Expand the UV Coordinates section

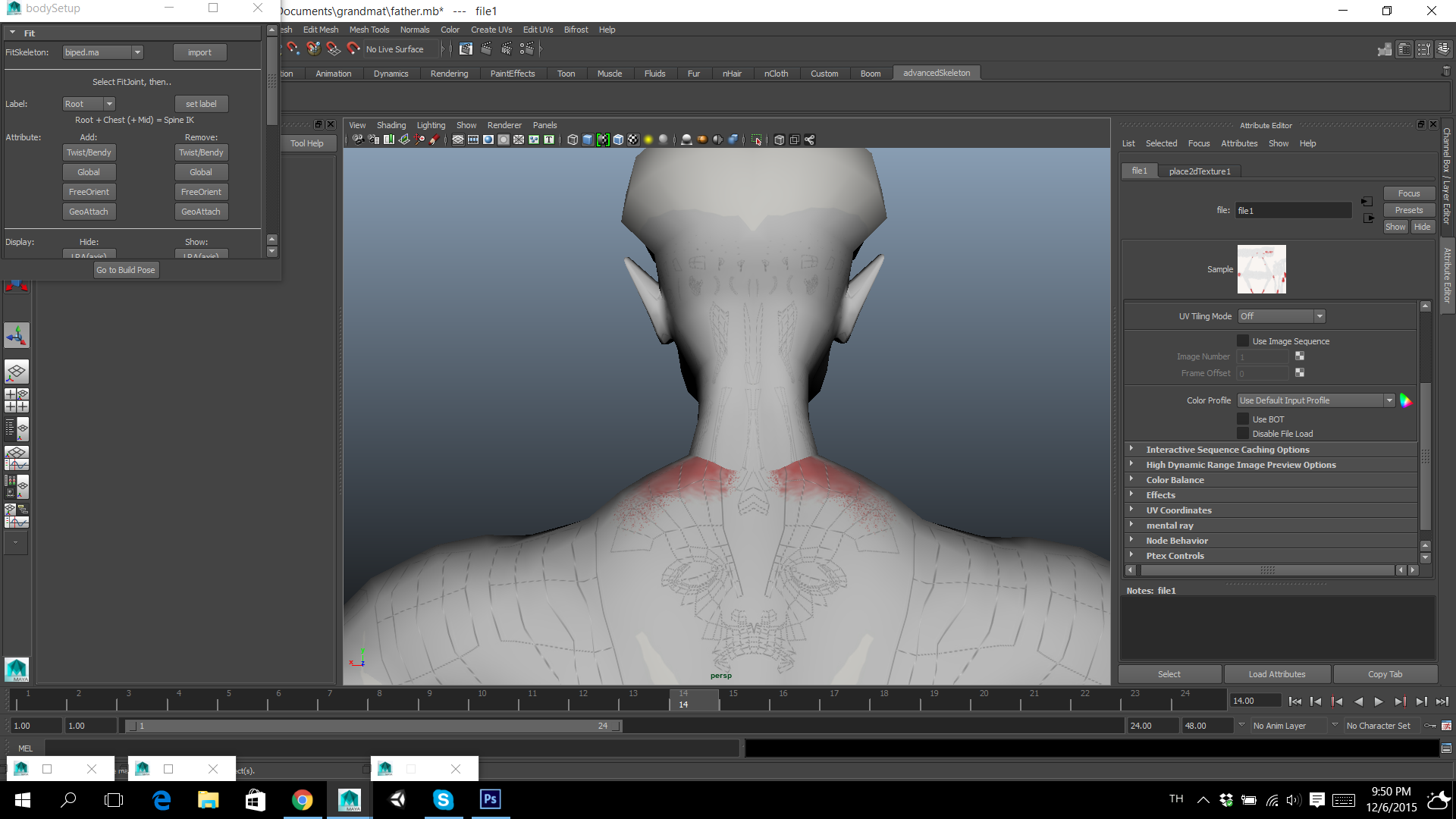(1270, 510)
